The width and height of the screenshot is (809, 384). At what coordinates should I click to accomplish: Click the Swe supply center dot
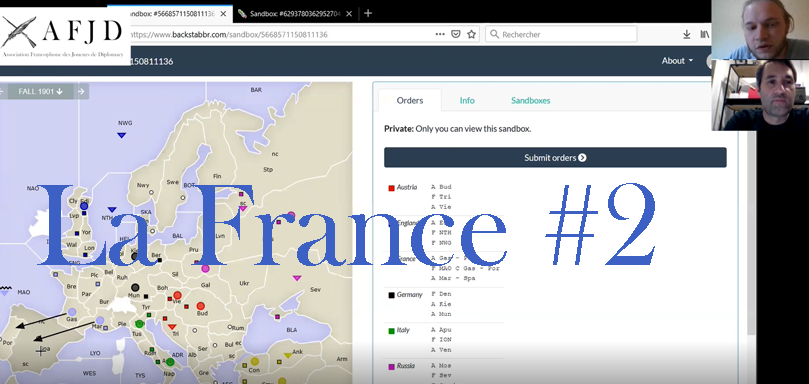point(183,197)
